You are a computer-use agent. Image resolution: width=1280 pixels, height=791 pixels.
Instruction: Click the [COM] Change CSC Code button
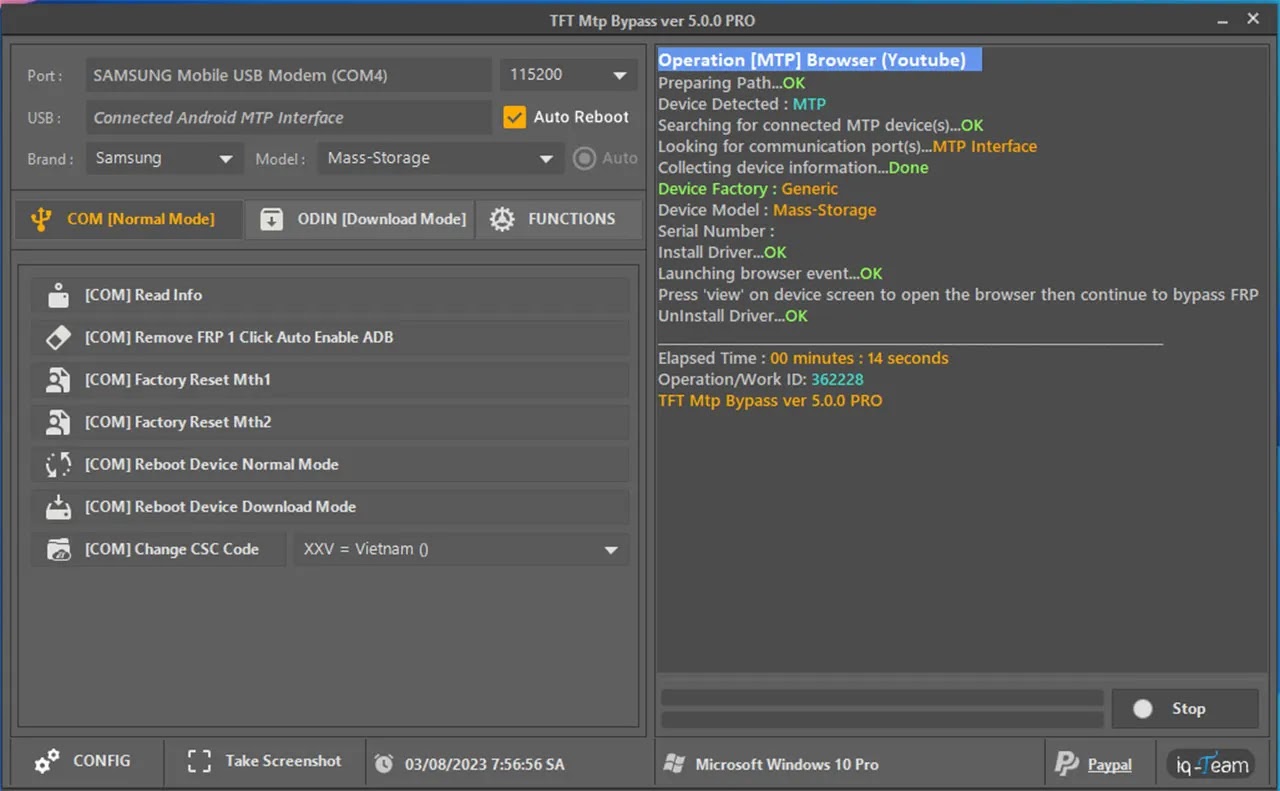pos(159,549)
